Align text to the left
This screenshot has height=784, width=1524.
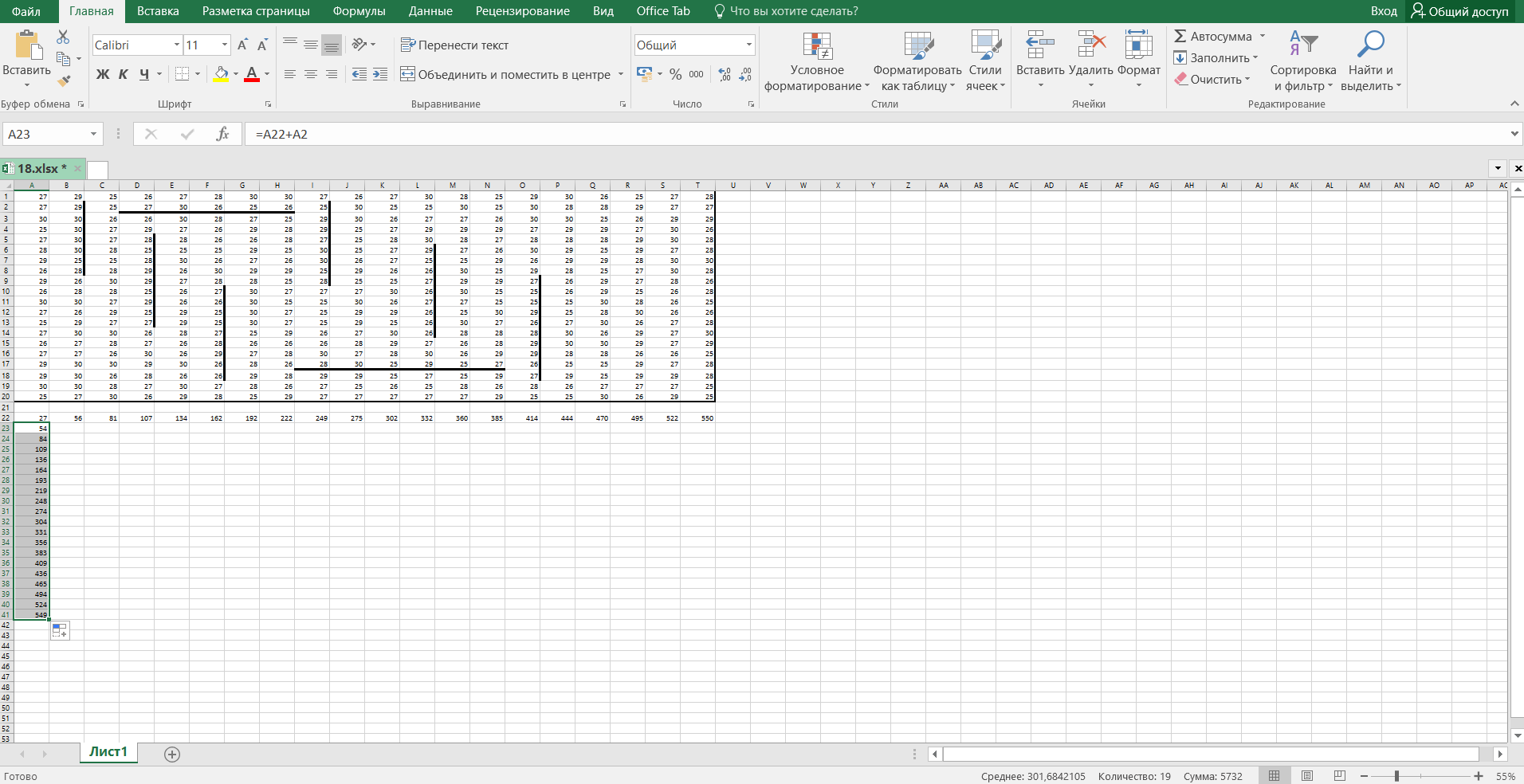click(x=290, y=74)
